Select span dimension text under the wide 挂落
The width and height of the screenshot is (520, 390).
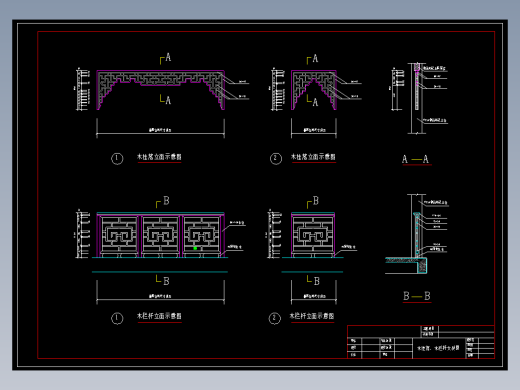pos(160,130)
